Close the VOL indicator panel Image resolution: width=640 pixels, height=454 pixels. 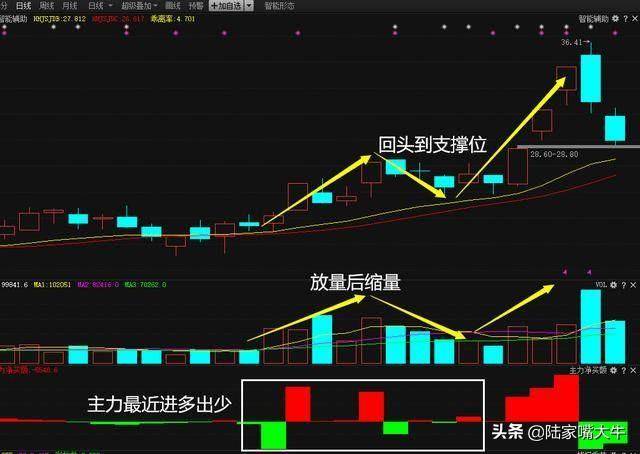point(633,285)
